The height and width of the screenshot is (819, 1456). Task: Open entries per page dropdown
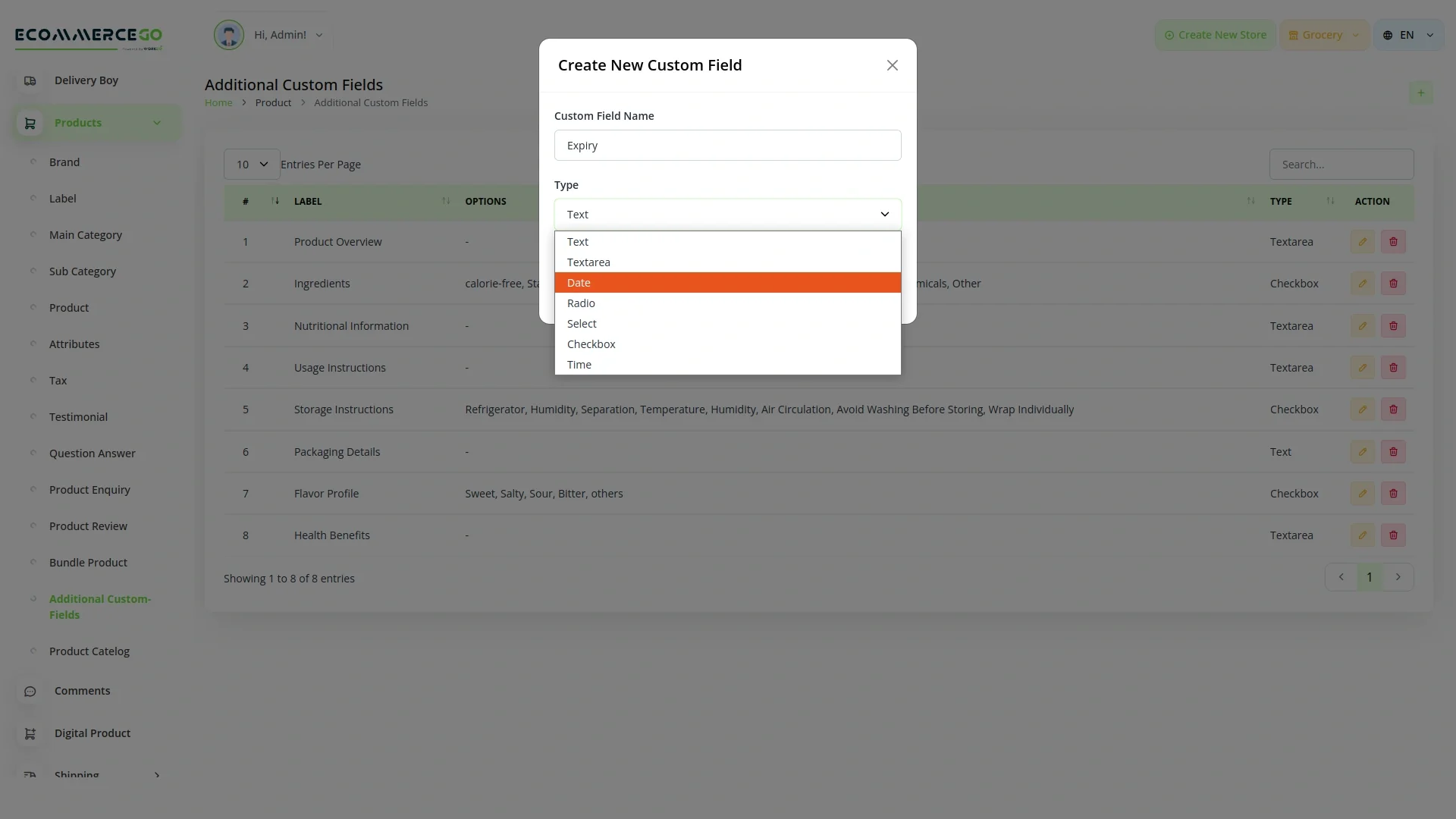[x=252, y=165]
